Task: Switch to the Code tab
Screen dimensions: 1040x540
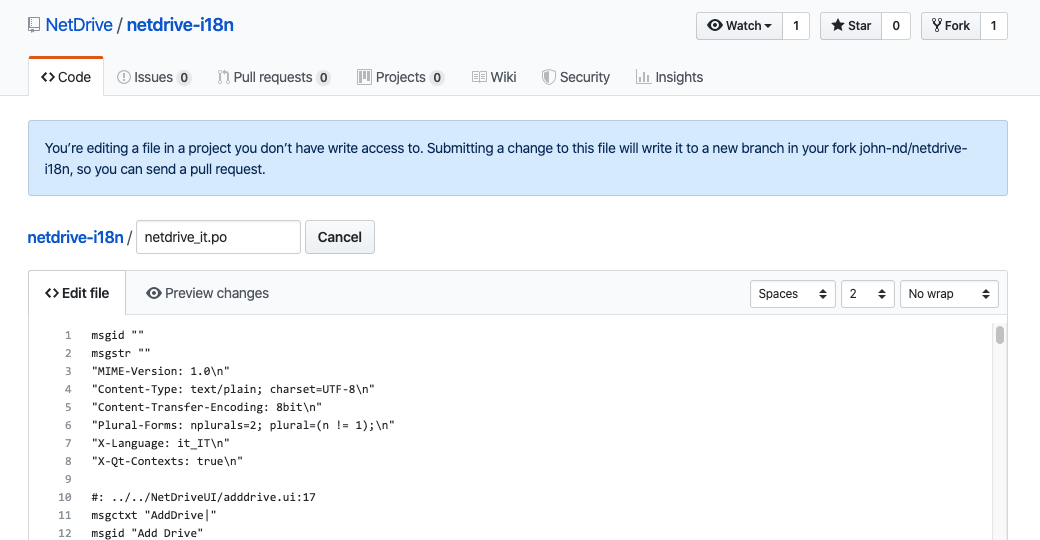Action: (x=66, y=77)
